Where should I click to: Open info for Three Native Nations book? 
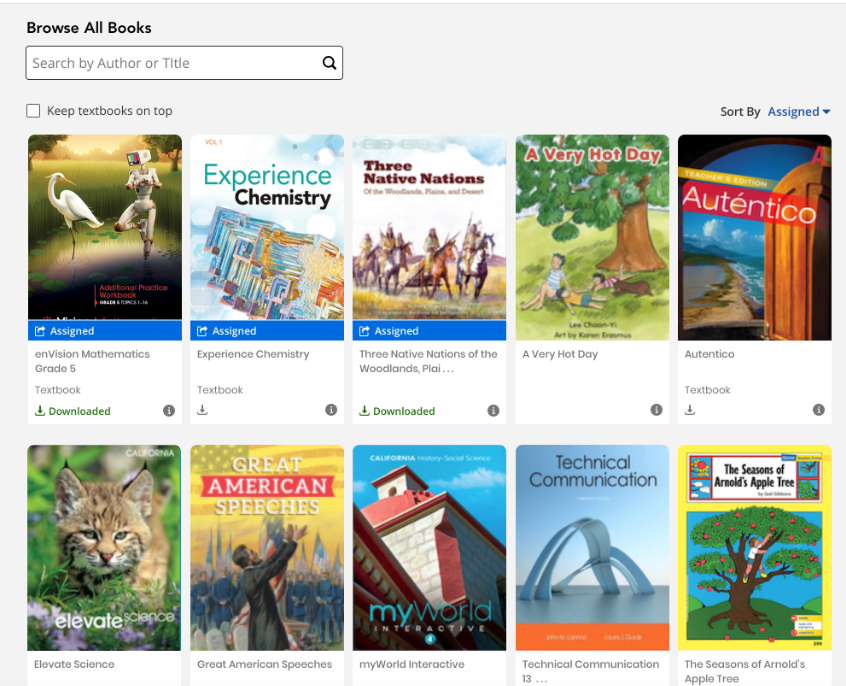tap(493, 411)
